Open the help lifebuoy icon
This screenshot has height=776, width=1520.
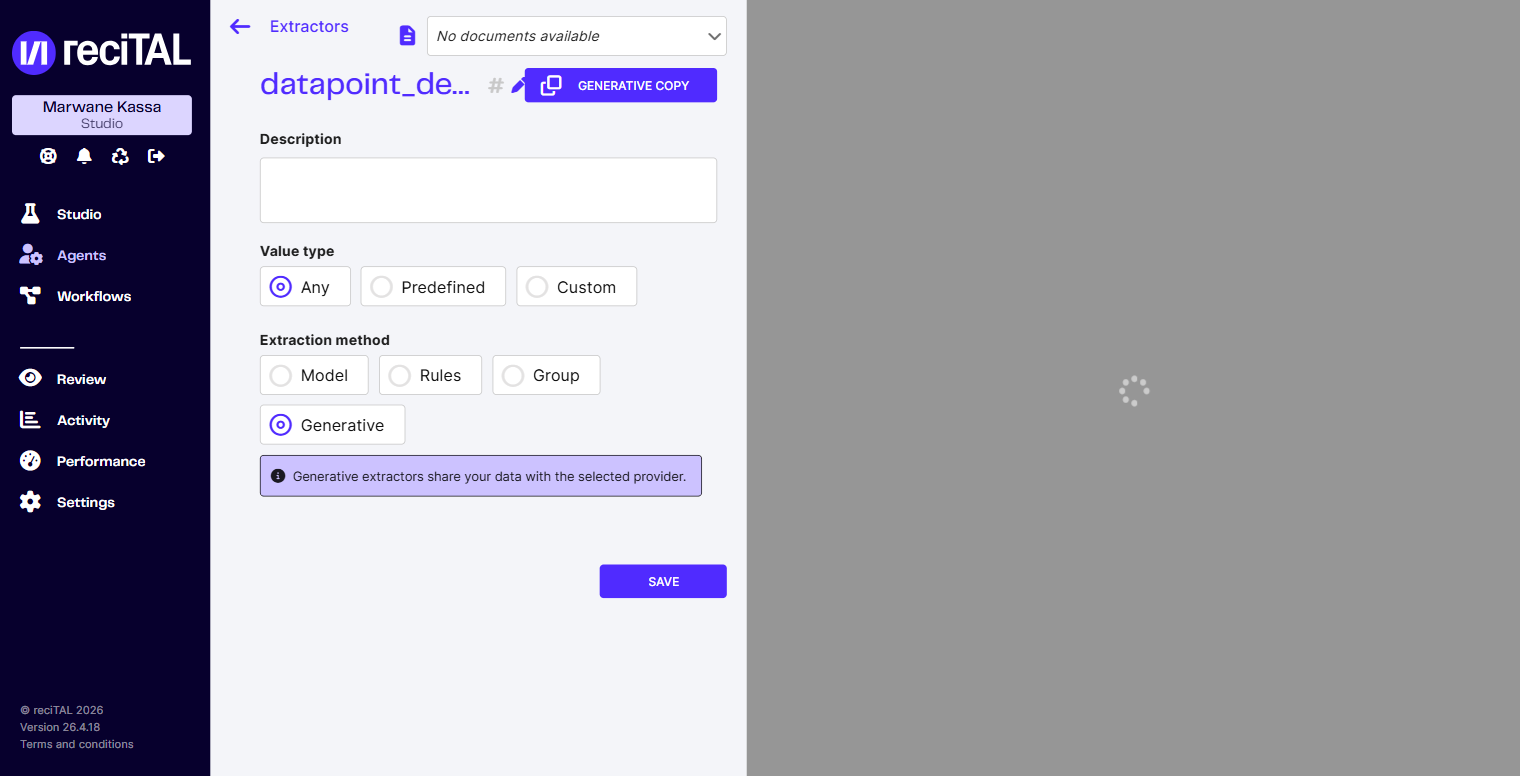click(x=48, y=156)
